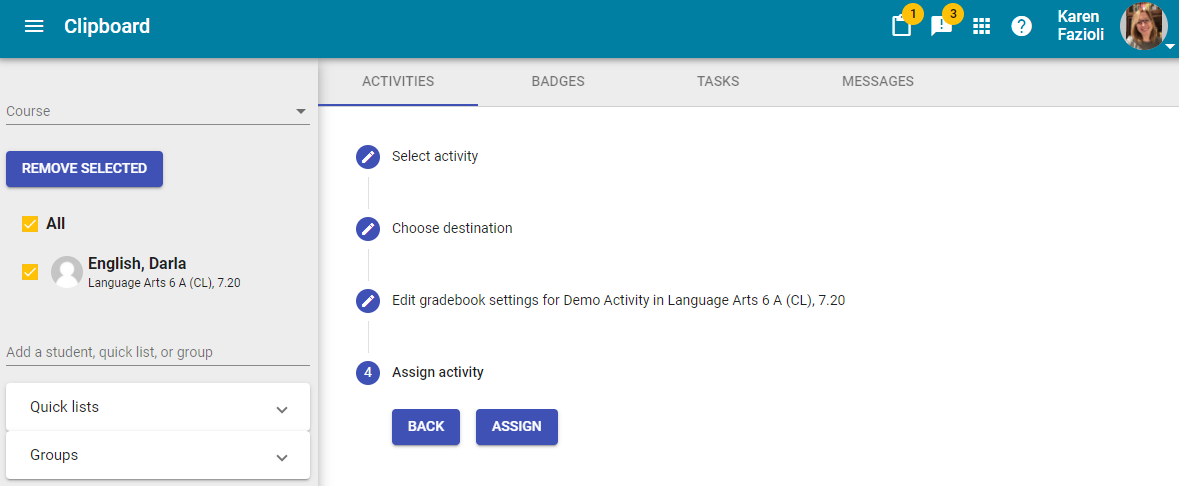Open Karen Fazioli's profile menu arrow
1179x486 pixels.
pos(1169,46)
